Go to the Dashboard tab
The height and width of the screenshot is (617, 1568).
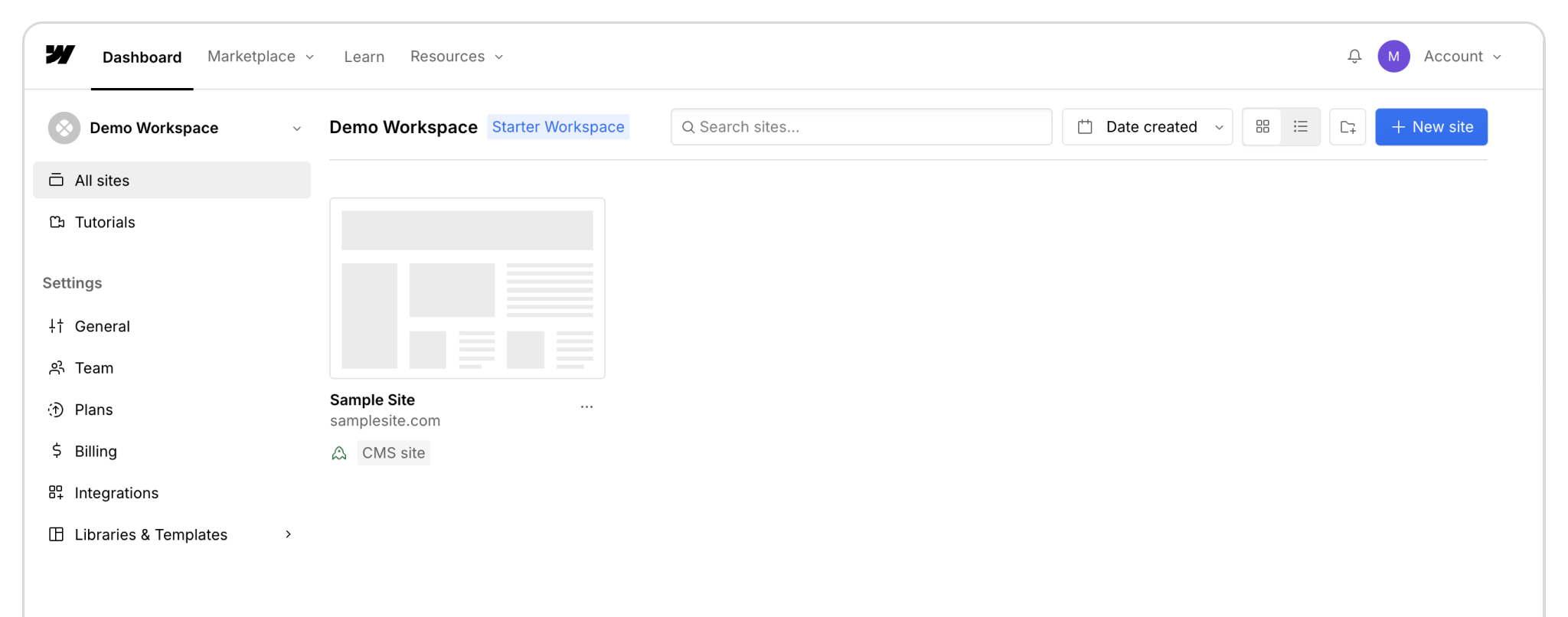[x=142, y=57]
